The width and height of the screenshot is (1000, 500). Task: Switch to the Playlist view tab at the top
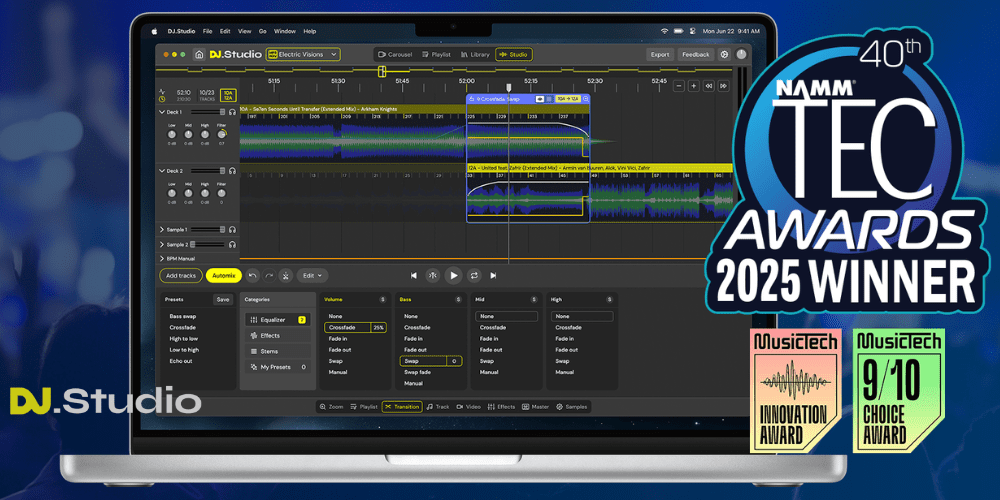pyautogui.click(x=437, y=54)
